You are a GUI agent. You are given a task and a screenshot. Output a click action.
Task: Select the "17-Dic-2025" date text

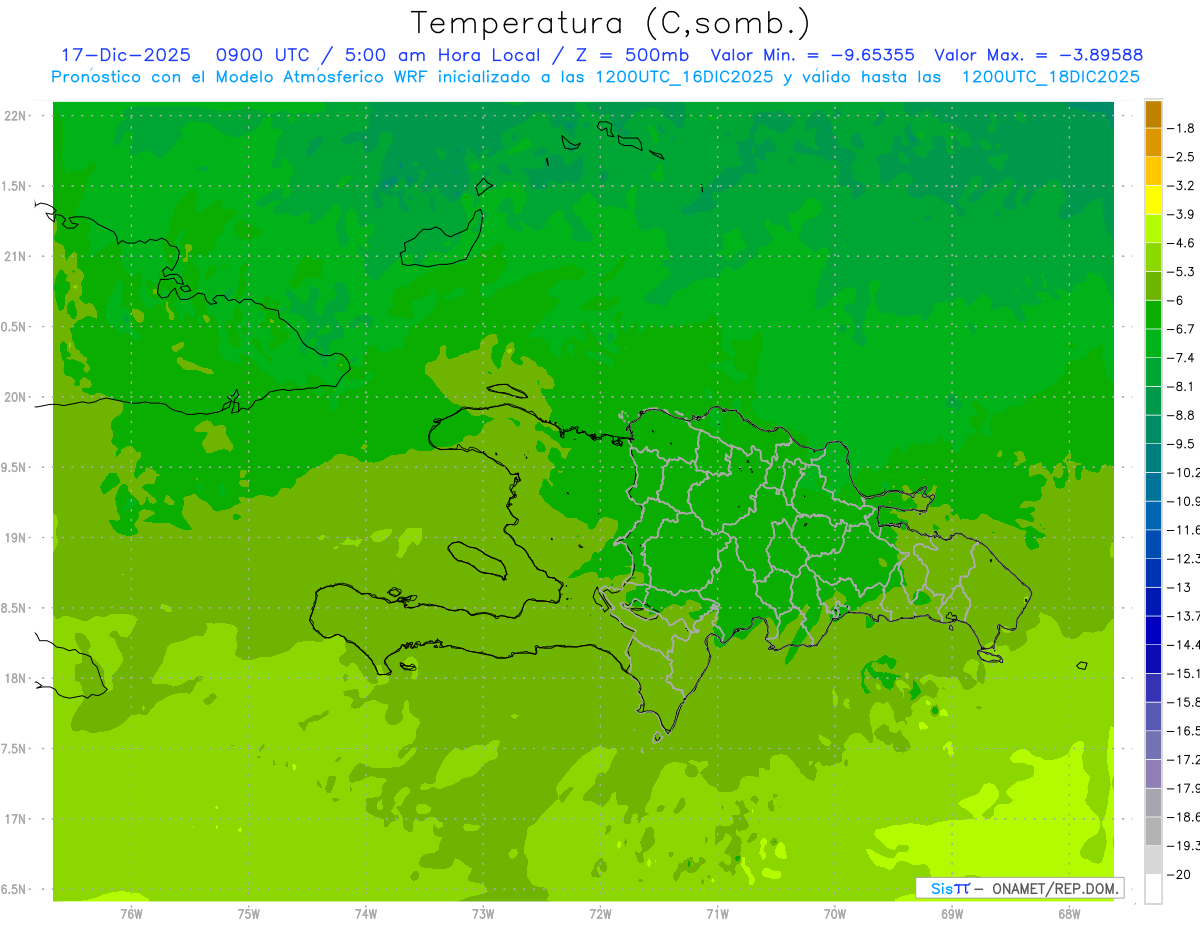[126, 55]
